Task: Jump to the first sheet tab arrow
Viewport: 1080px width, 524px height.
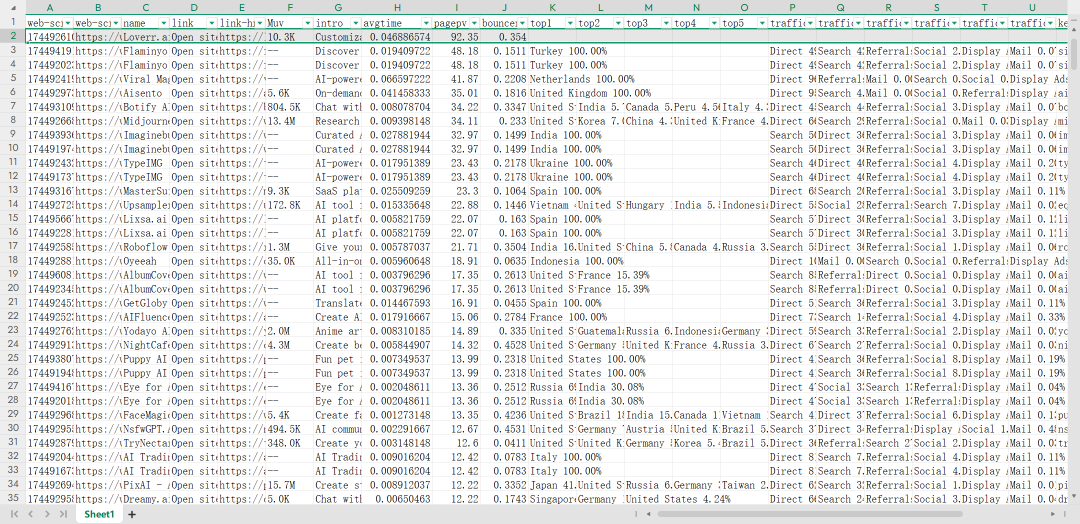Action: (x=14, y=514)
